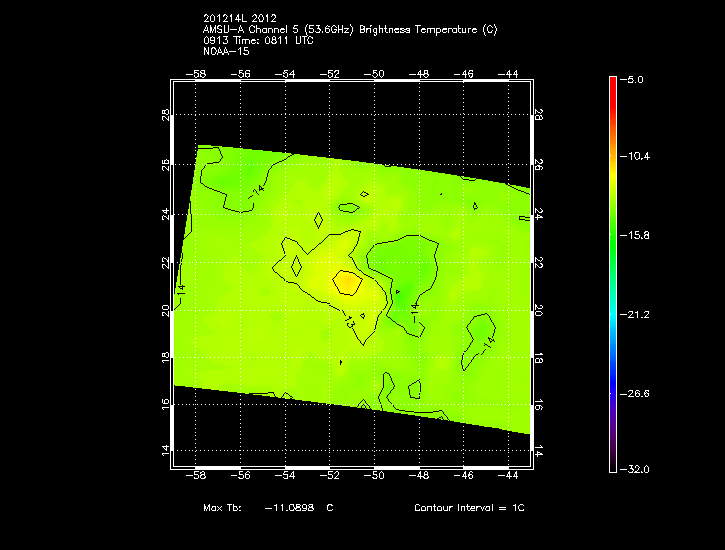Click the 28 latitude label on left axis
This screenshot has width=725, height=550.
166,115
